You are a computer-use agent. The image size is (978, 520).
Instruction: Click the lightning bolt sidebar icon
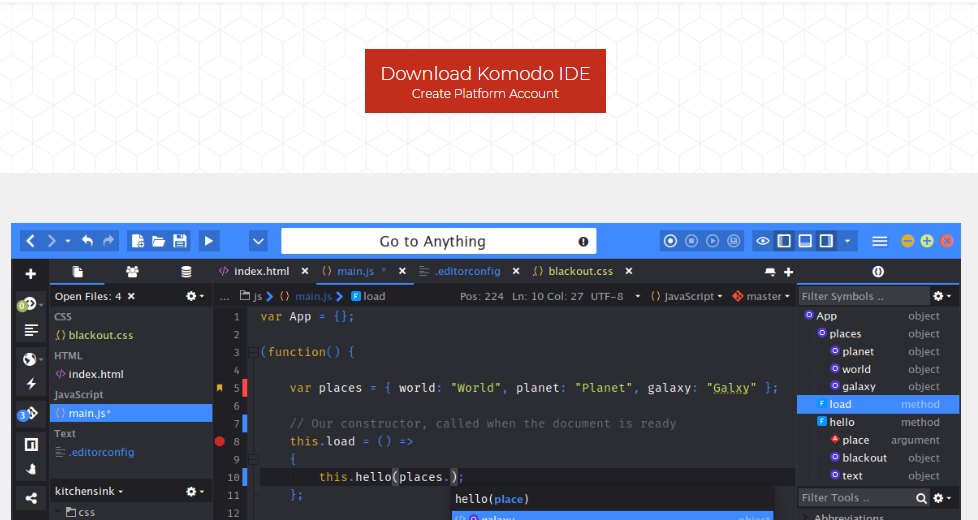click(31, 384)
